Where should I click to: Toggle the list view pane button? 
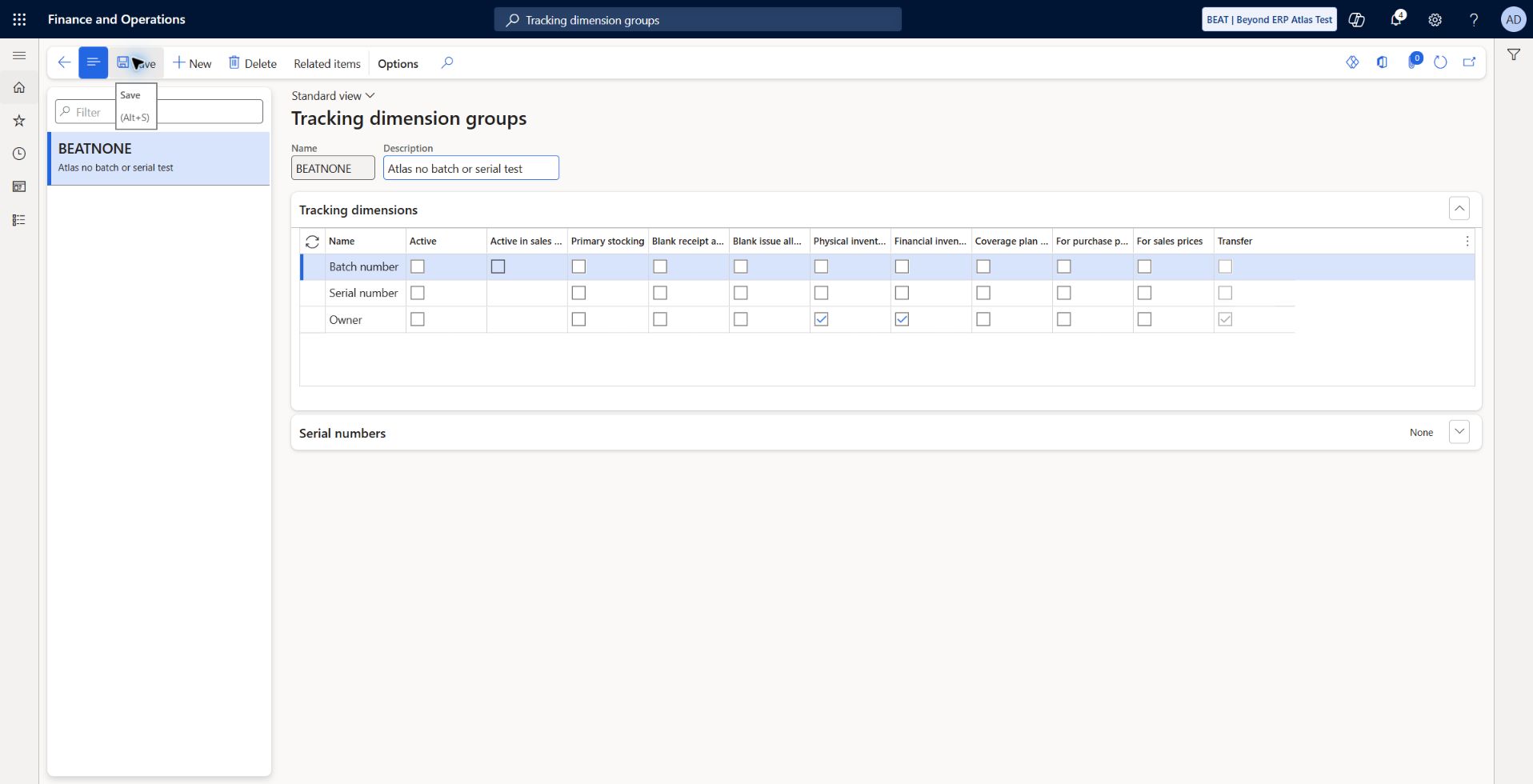point(93,62)
